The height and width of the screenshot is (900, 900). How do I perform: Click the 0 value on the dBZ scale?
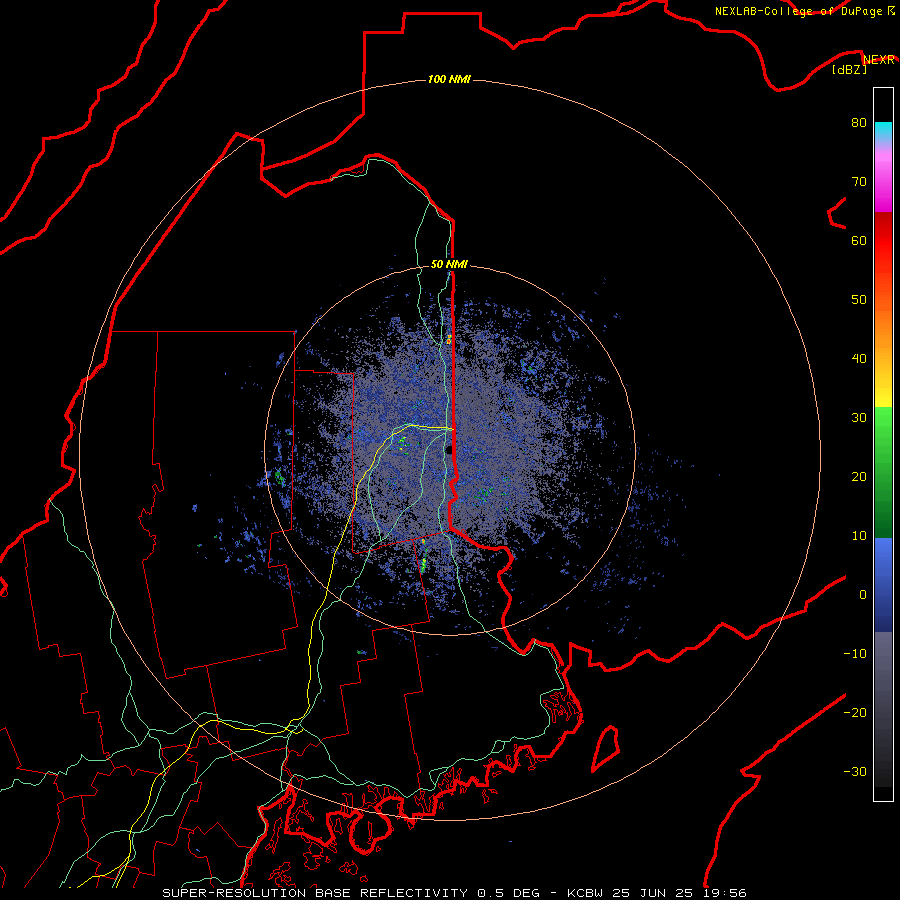click(862, 595)
